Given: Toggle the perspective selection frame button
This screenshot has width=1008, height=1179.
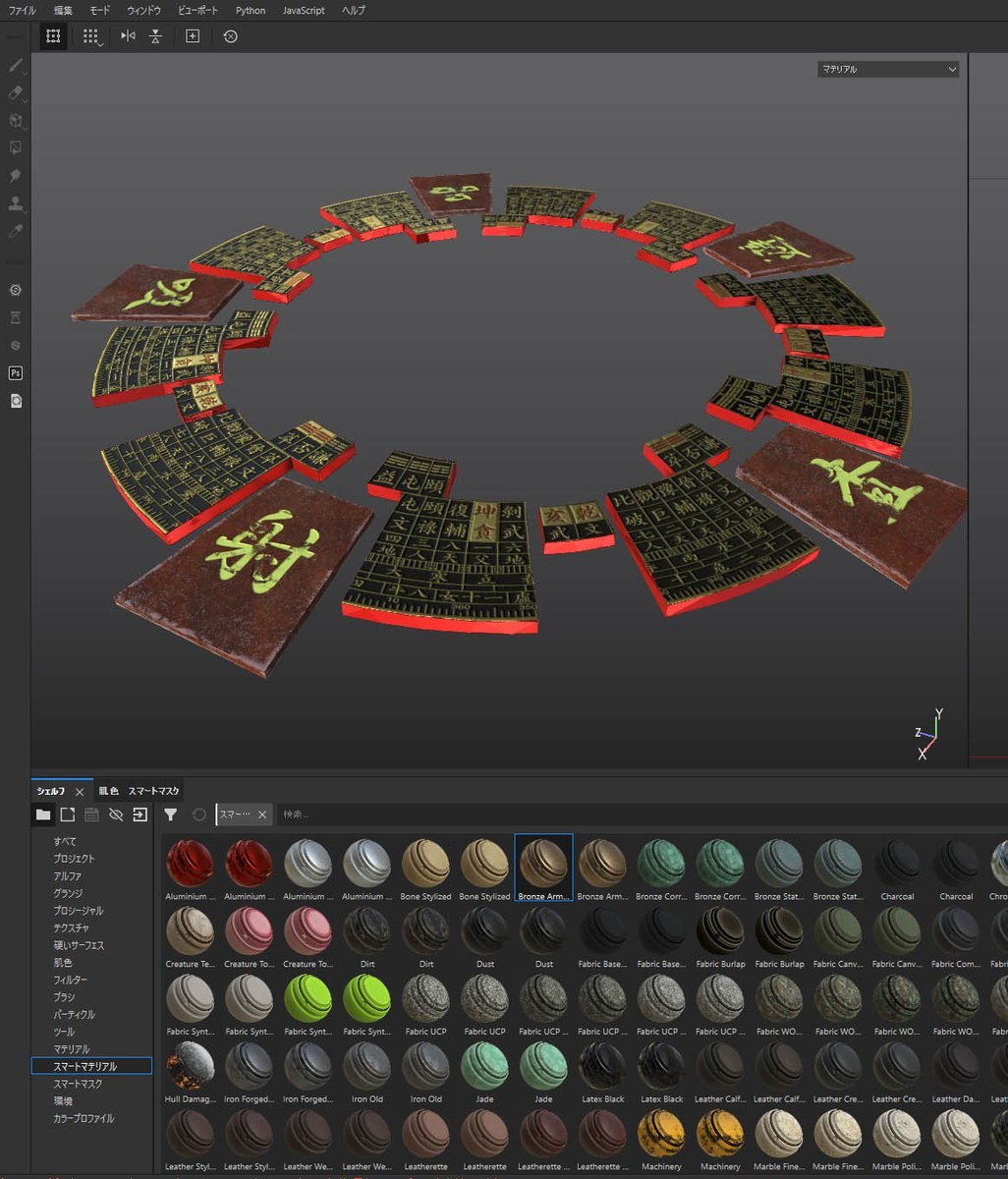Looking at the screenshot, I should pyautogui.click(x=53, y=36).
